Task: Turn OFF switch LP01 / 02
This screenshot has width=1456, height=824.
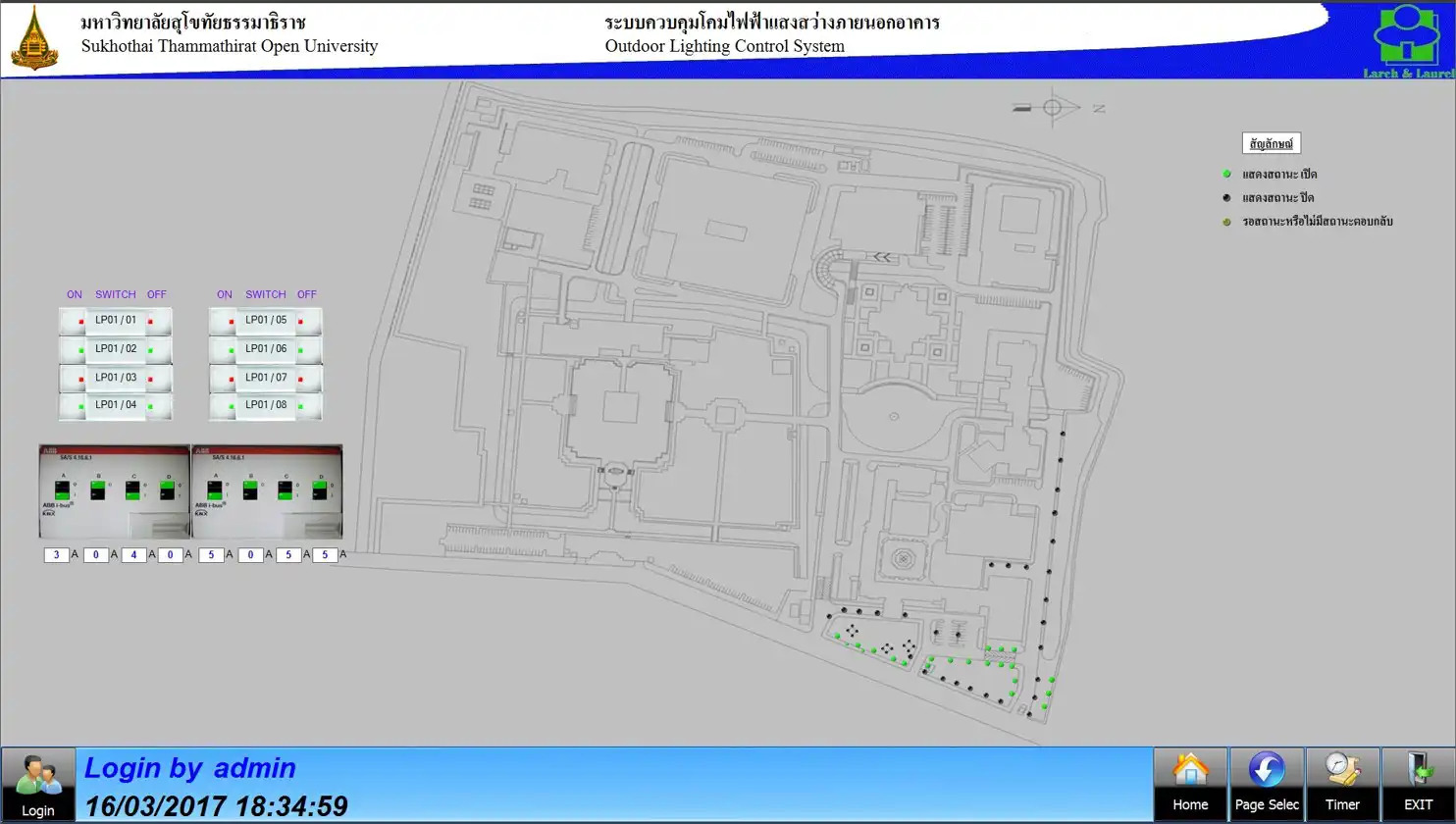Action: (x=156, y=349)
